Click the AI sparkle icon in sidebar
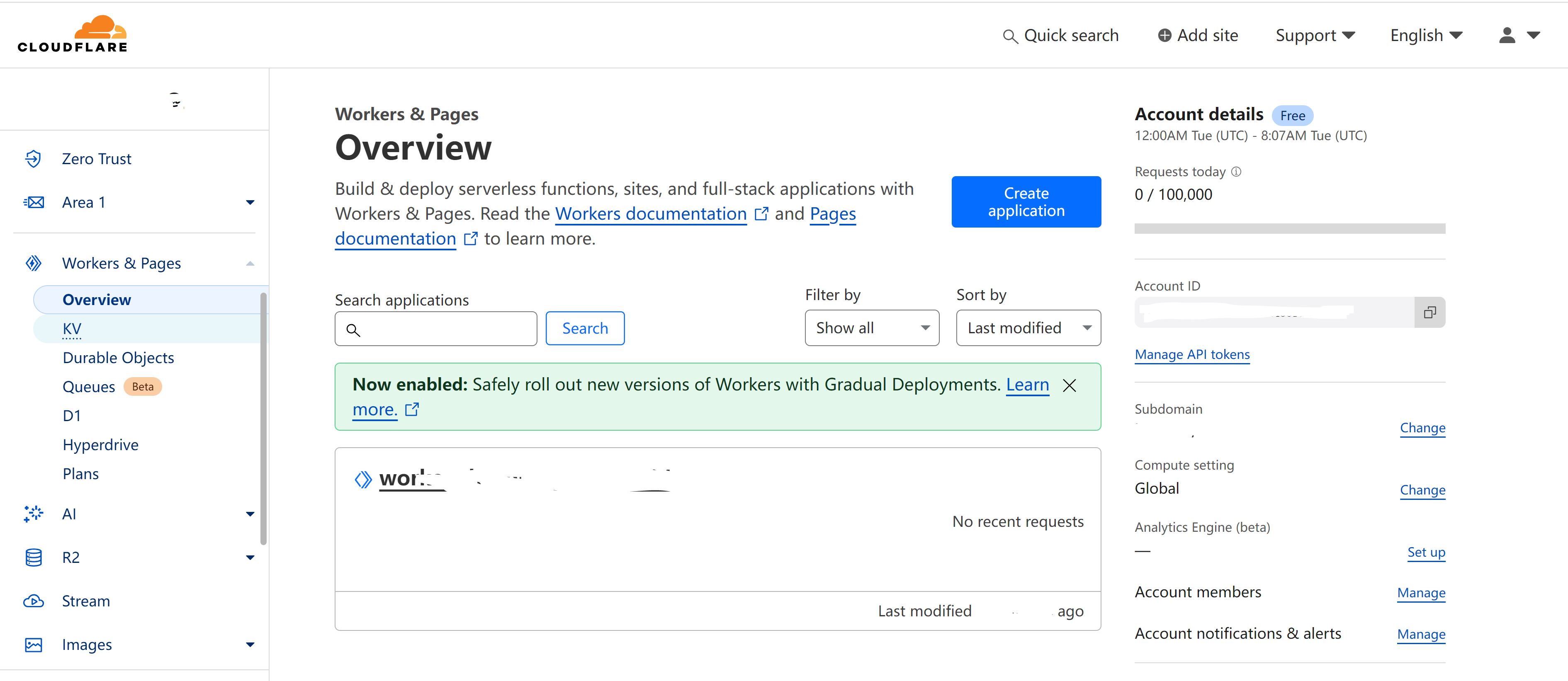1568x681 pixels. 34,514
